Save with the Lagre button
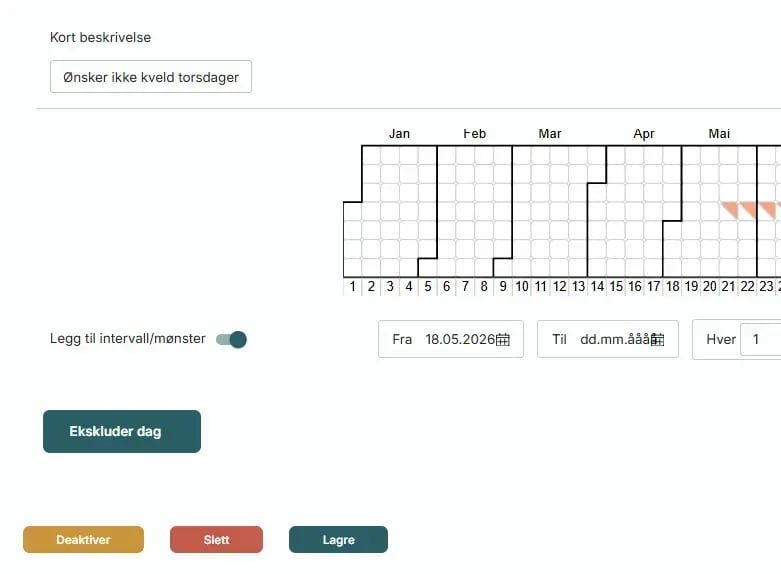 (338, 540)
